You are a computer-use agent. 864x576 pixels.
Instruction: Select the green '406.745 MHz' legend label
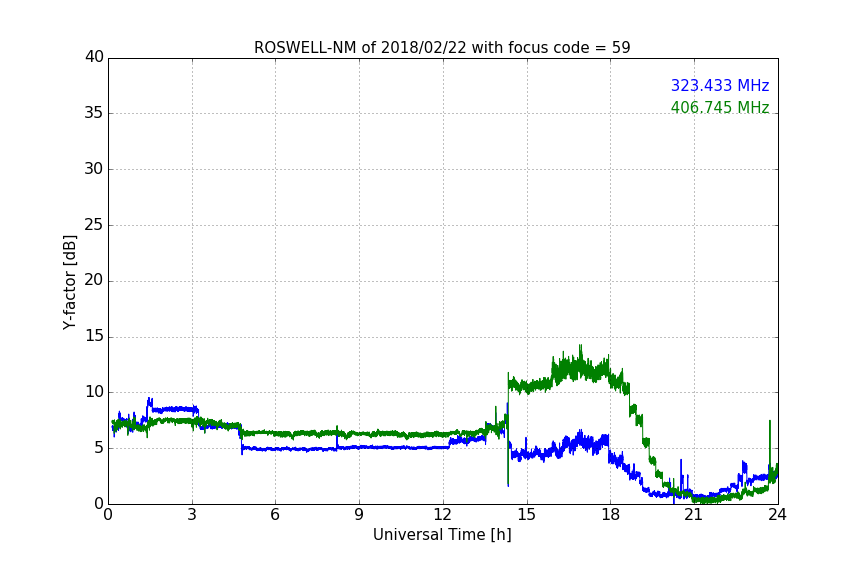point(720,107)
